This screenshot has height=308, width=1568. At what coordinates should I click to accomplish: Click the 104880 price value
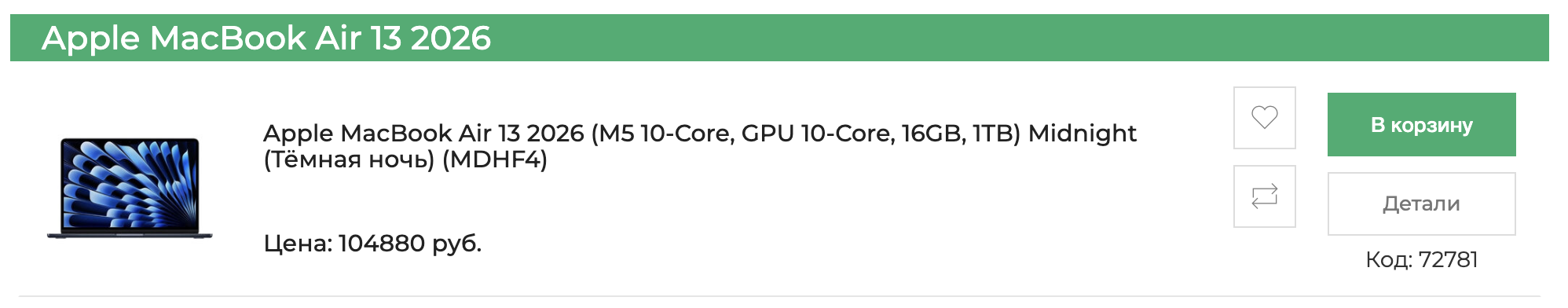pos(382,244)
